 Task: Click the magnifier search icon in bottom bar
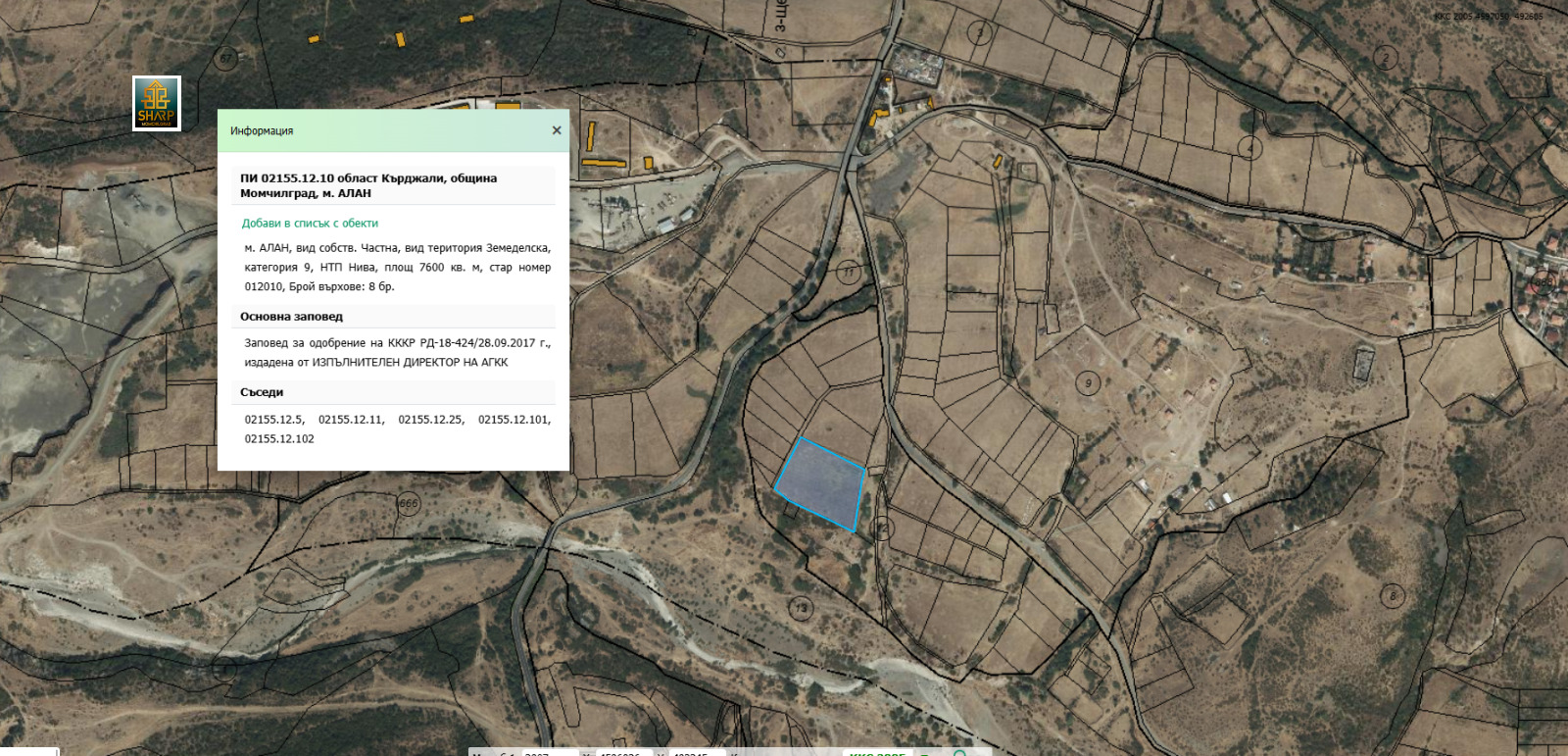click(960, 752)
